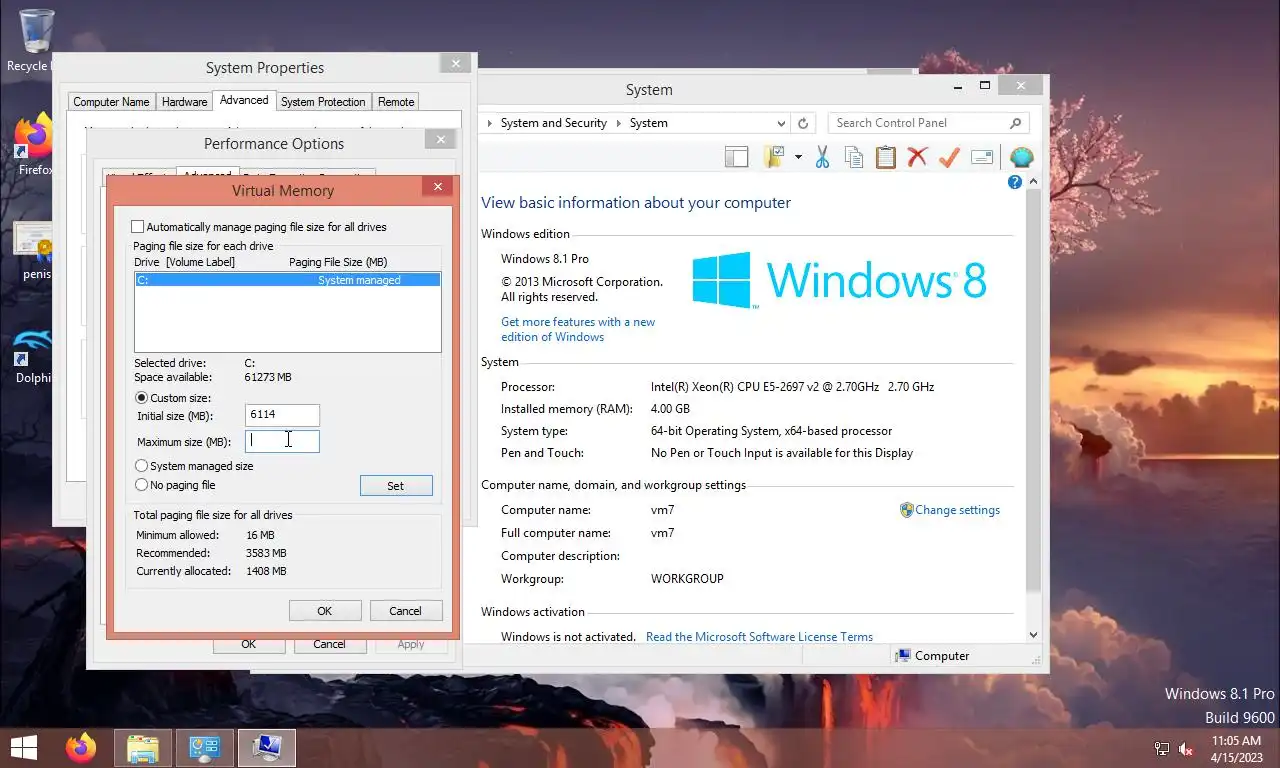
Task: Open Get more features with a new edition link
Action: coord(578,329)
